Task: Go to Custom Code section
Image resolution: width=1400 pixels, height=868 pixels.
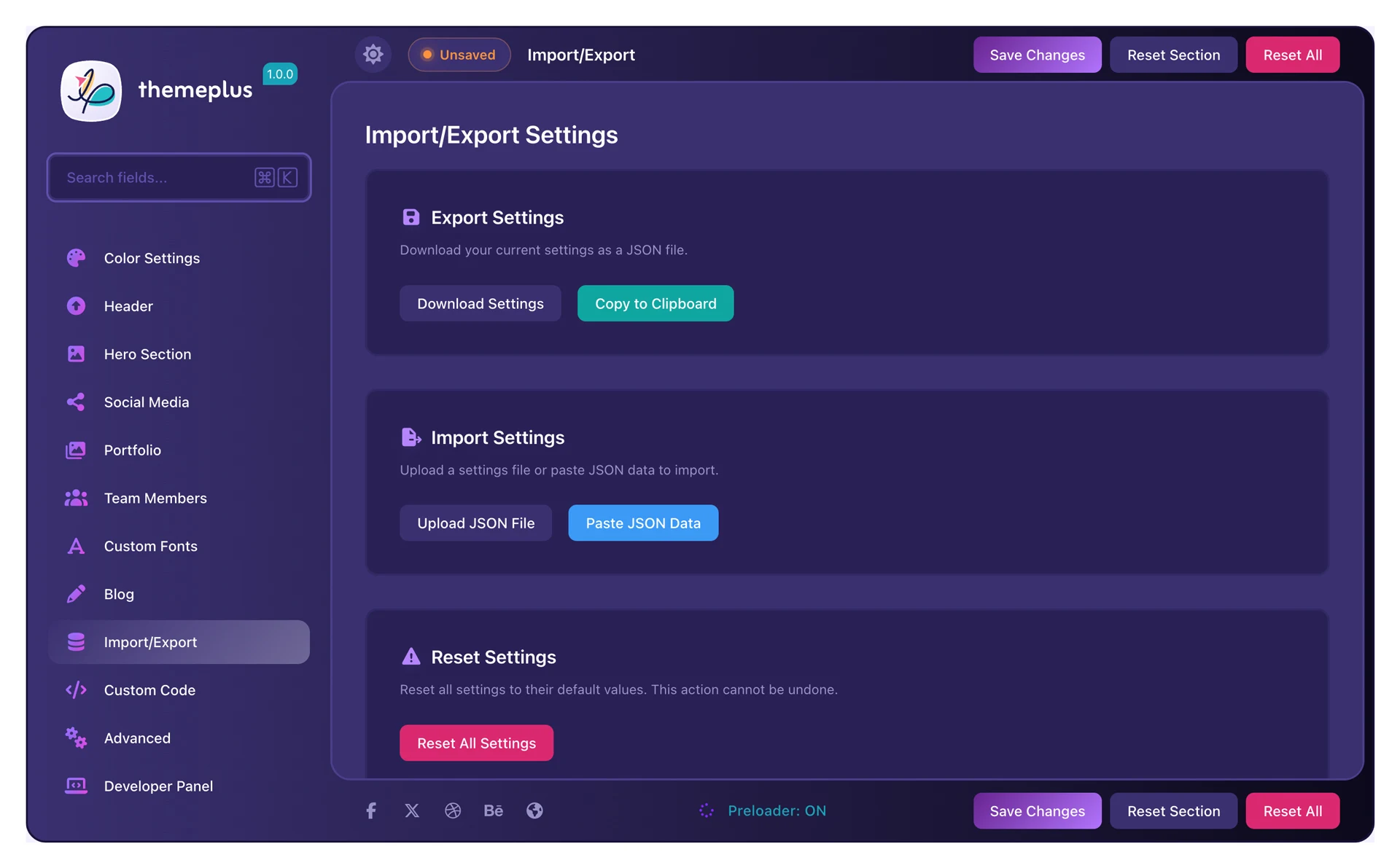Action: (x=149, y=690)
